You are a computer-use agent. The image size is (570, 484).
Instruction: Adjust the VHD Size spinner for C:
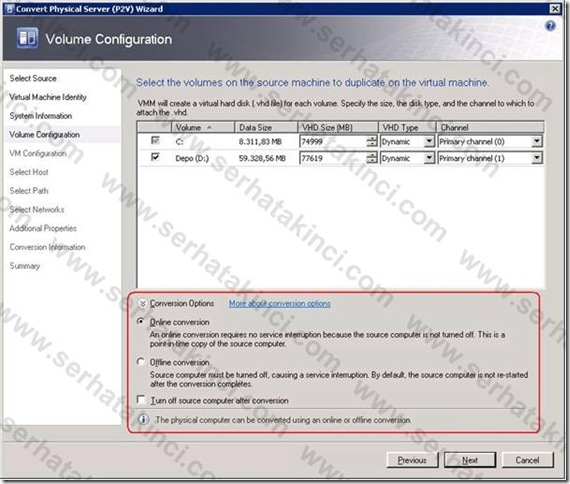pyautogui.click(x=372, y=141)
